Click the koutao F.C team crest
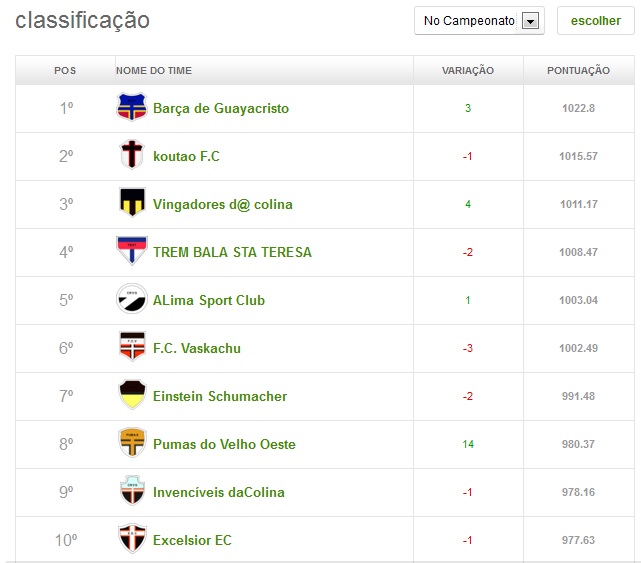This screenshot has width=641, height=563. click(131, 156)
